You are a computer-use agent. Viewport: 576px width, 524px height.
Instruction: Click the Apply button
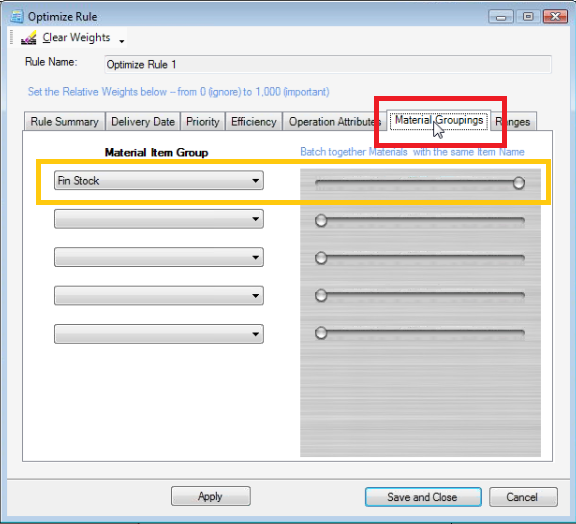point(211,496)
